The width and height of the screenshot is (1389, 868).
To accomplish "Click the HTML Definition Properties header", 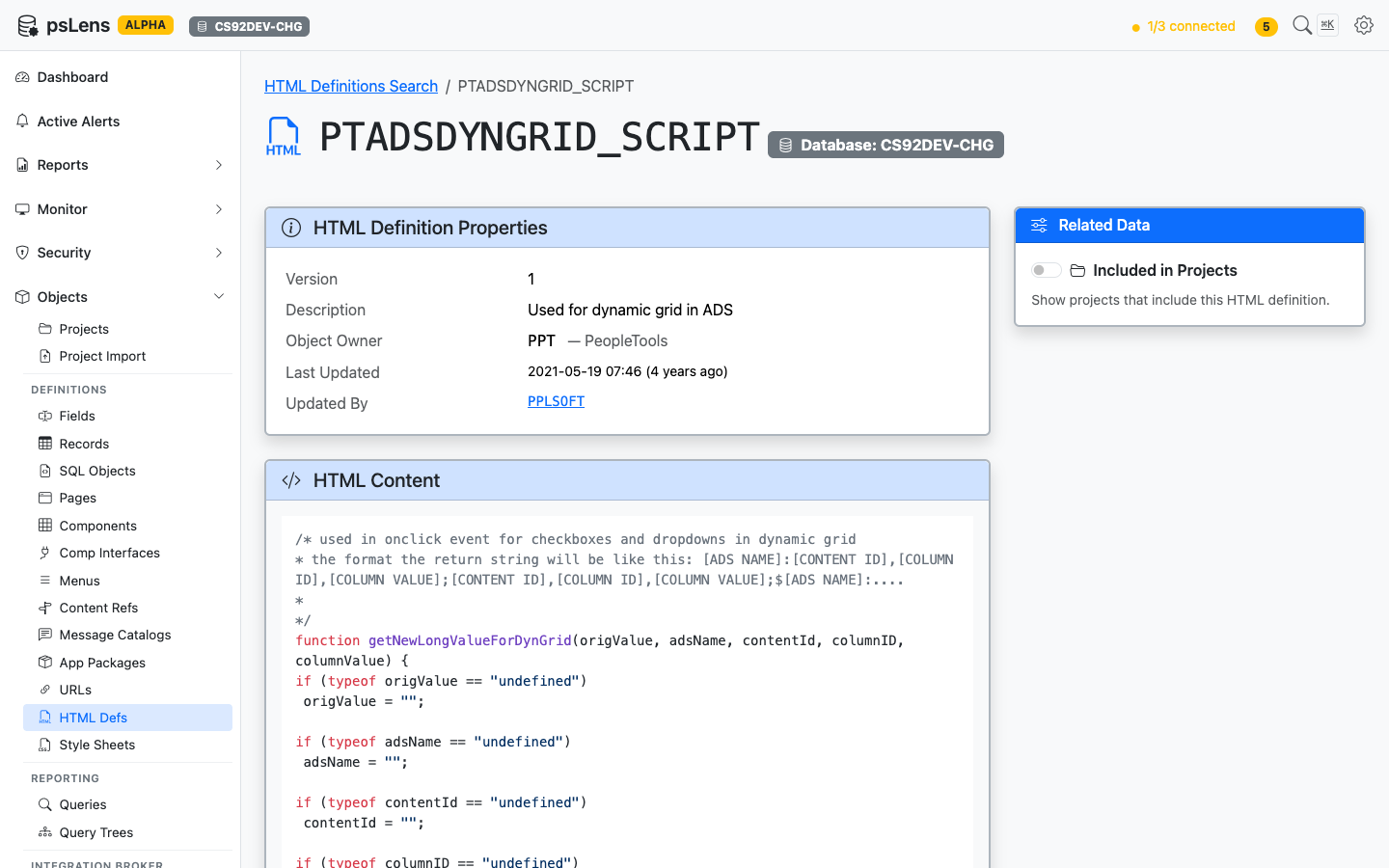I will [x=627, y=228].
